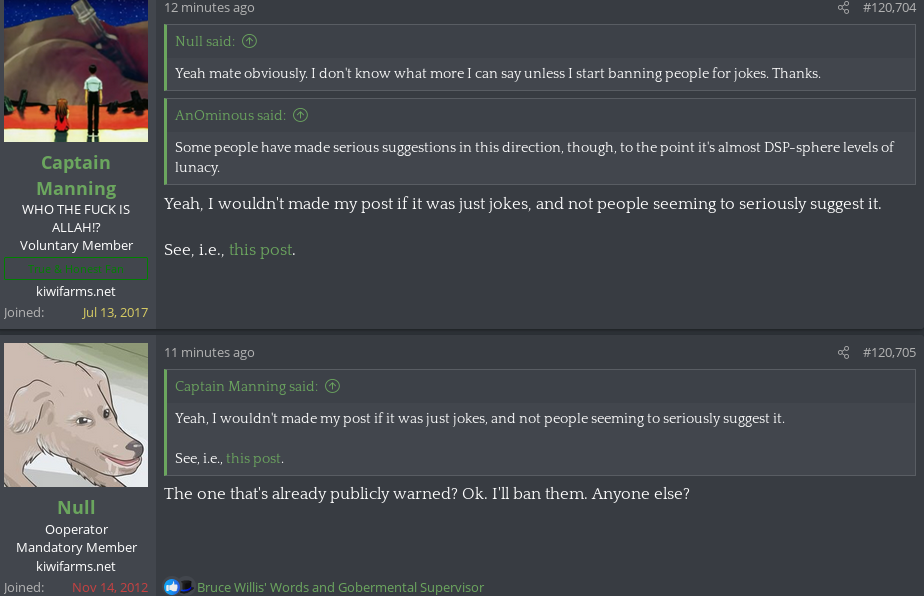The image size is (924, 596).
Task: Open Null's dog avatar image
Action: [x=76, y=415]
